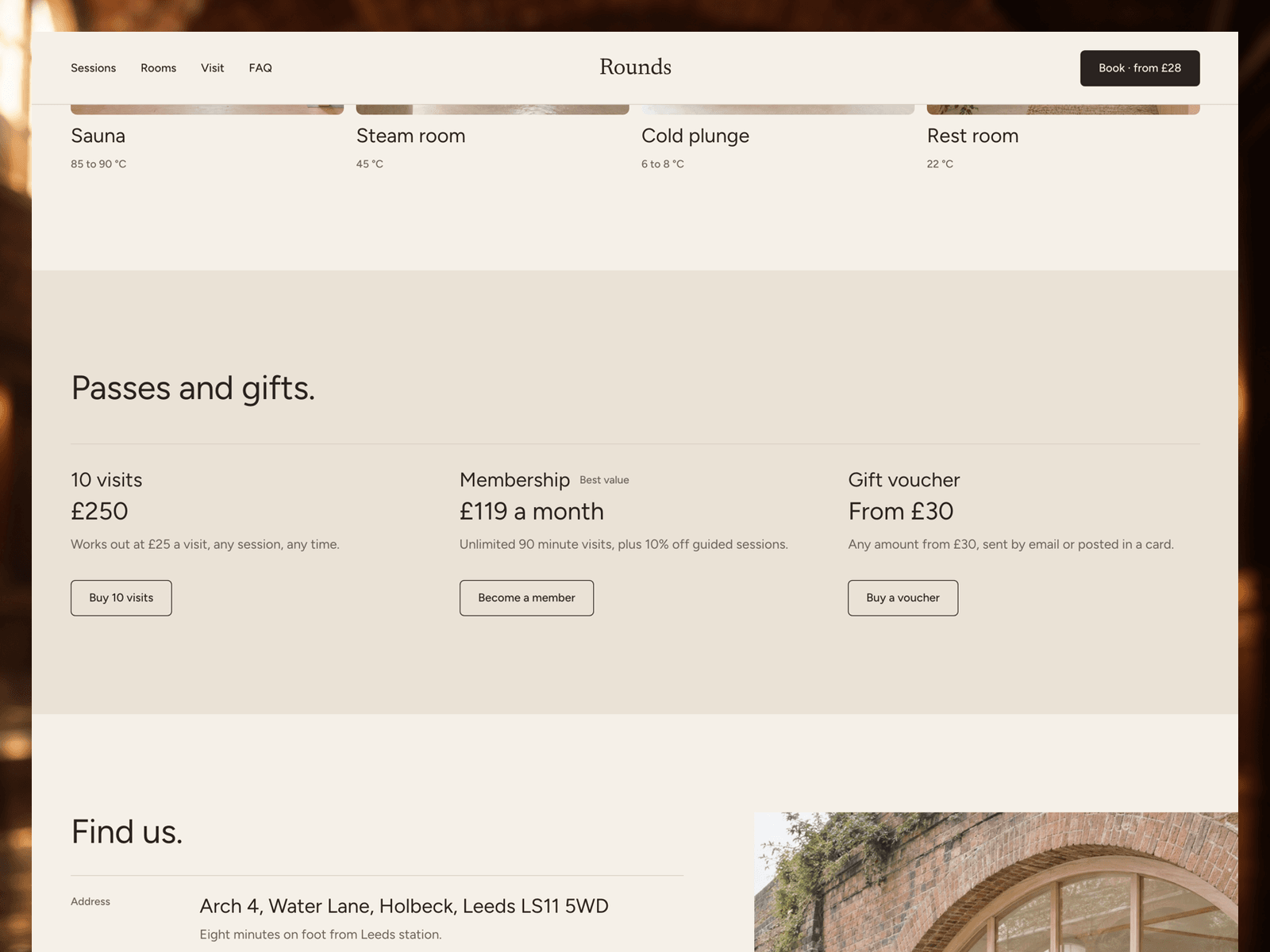Open the Visit nav link

[212, 68]
